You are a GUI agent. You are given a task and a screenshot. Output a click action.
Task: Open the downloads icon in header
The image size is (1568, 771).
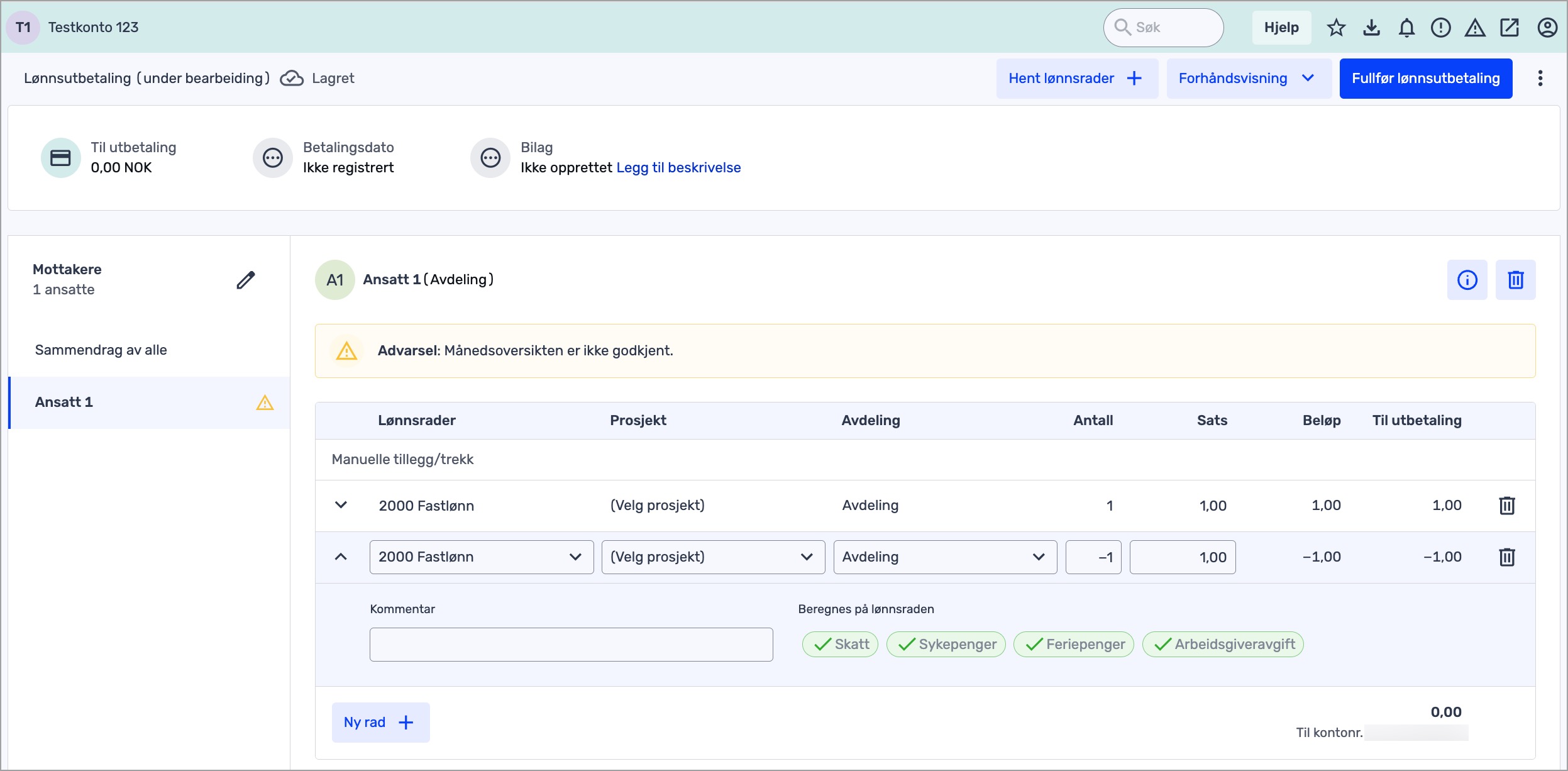(1371, 28)
